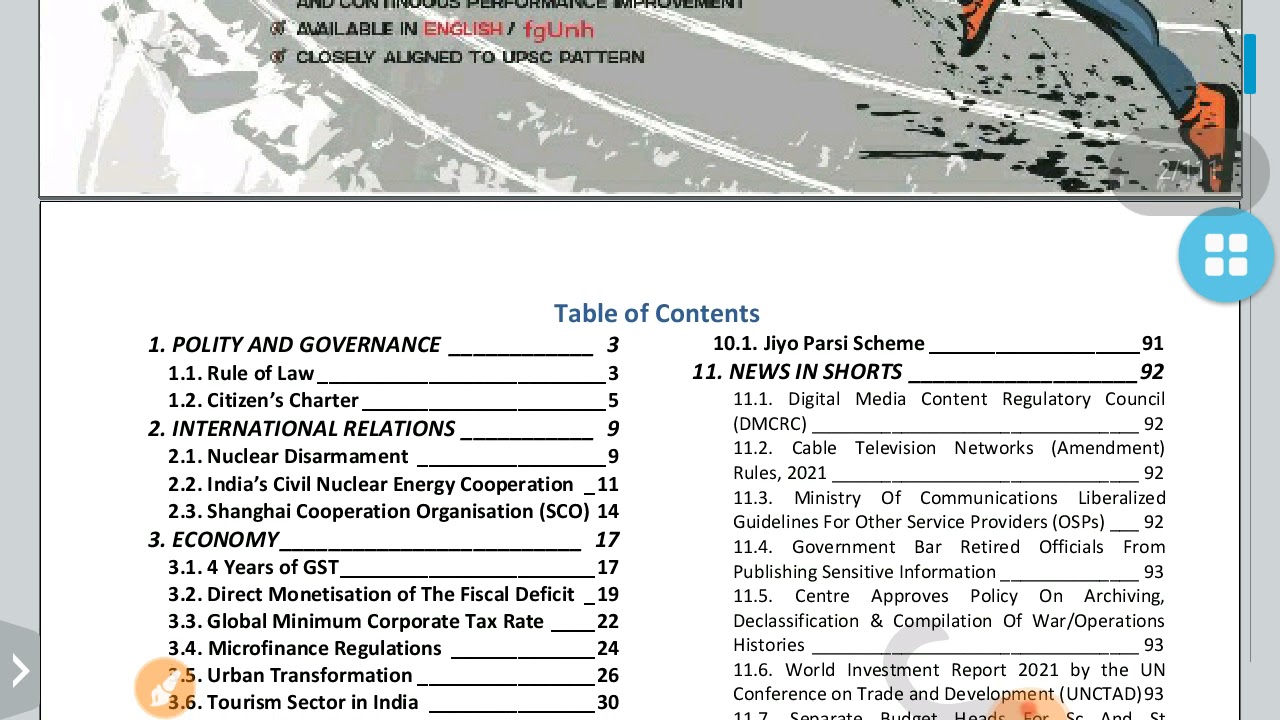Viewport: 1280px width, 720px height.
Task: Select 3.1. 4 Years of GST
Action: (x=393, y=567)
